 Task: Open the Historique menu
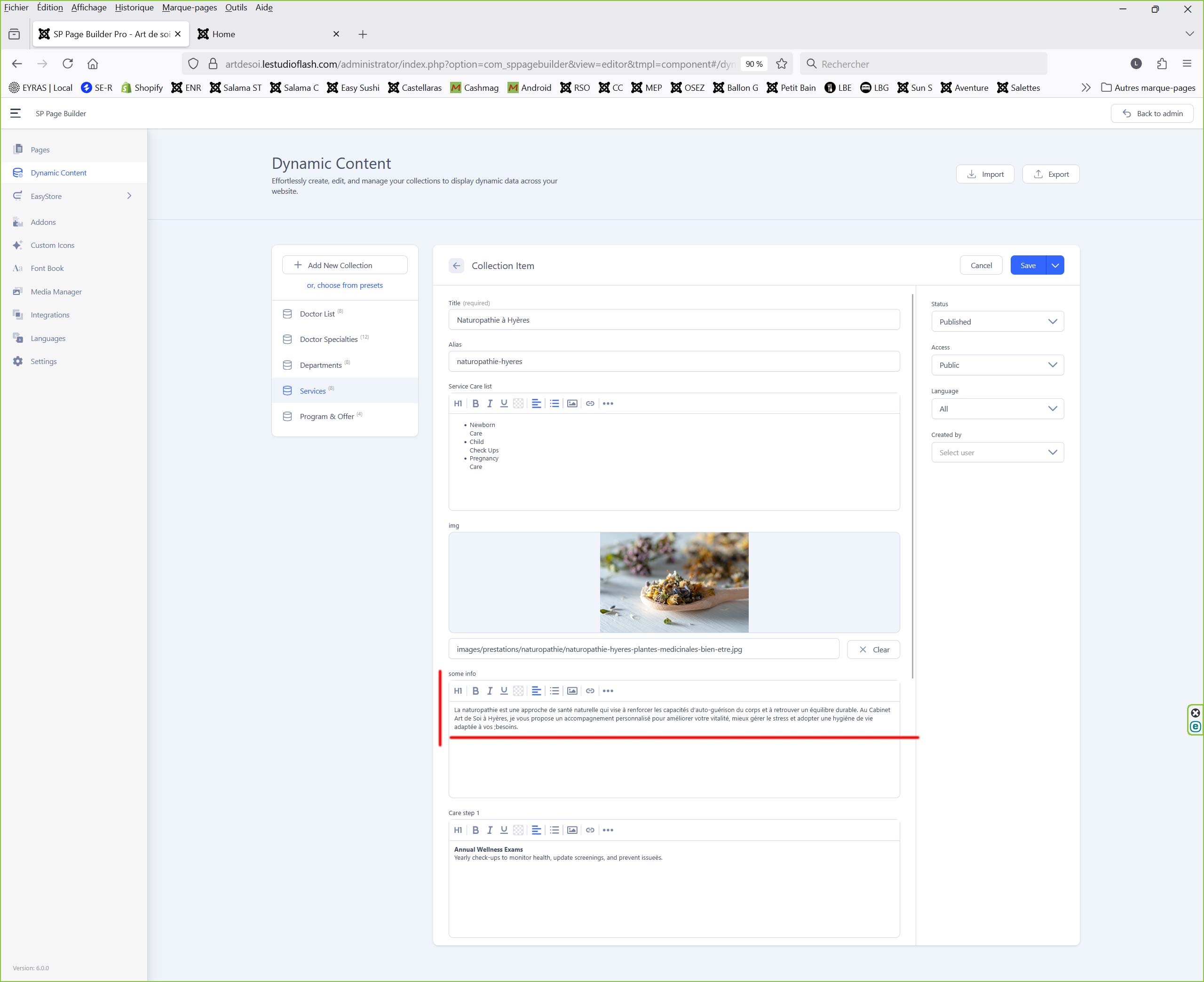(x=134, y=8)
